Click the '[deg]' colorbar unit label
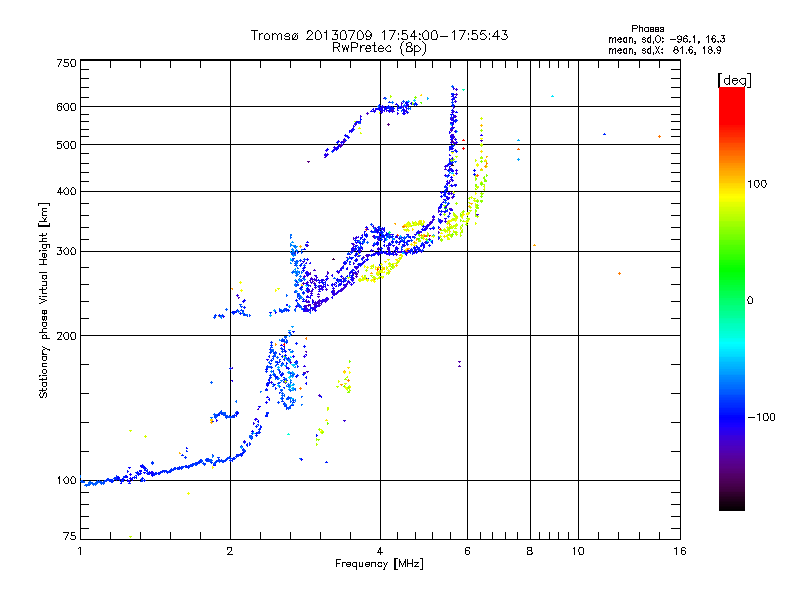 point(734,80)
